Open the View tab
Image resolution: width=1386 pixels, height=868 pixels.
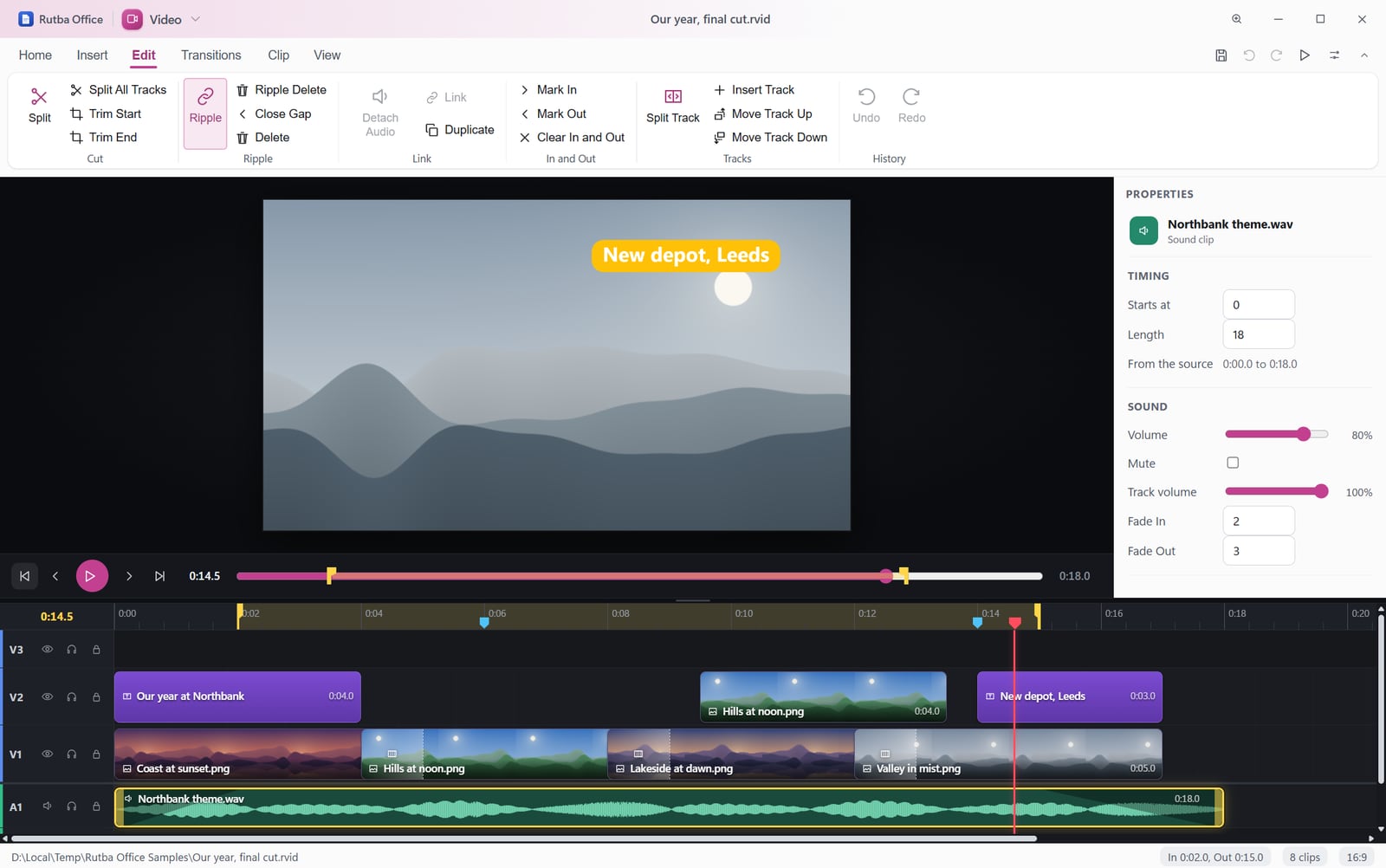click(327, 55)
